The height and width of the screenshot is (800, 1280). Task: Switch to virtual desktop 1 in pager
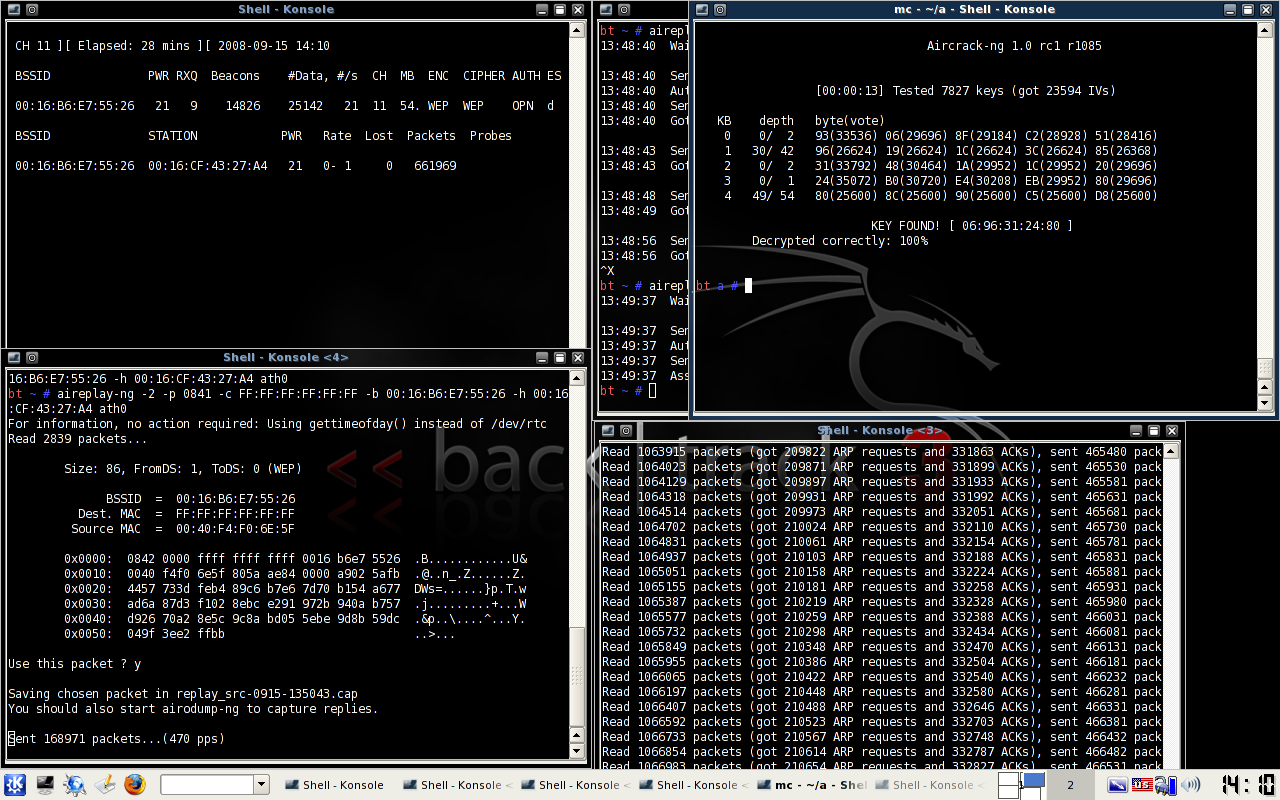click(1022, 785)
